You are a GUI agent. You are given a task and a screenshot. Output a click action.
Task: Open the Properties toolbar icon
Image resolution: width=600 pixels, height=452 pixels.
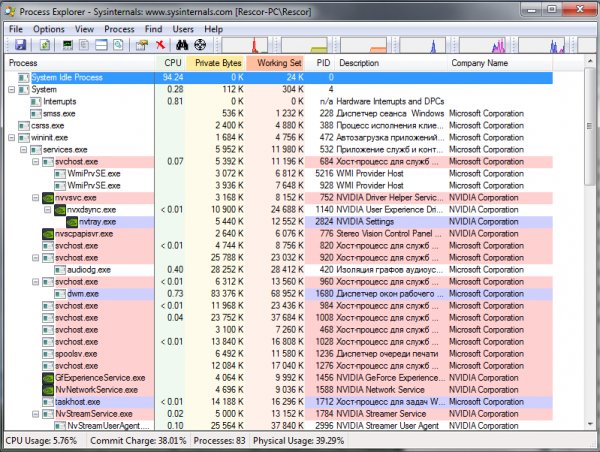(142, 45)
